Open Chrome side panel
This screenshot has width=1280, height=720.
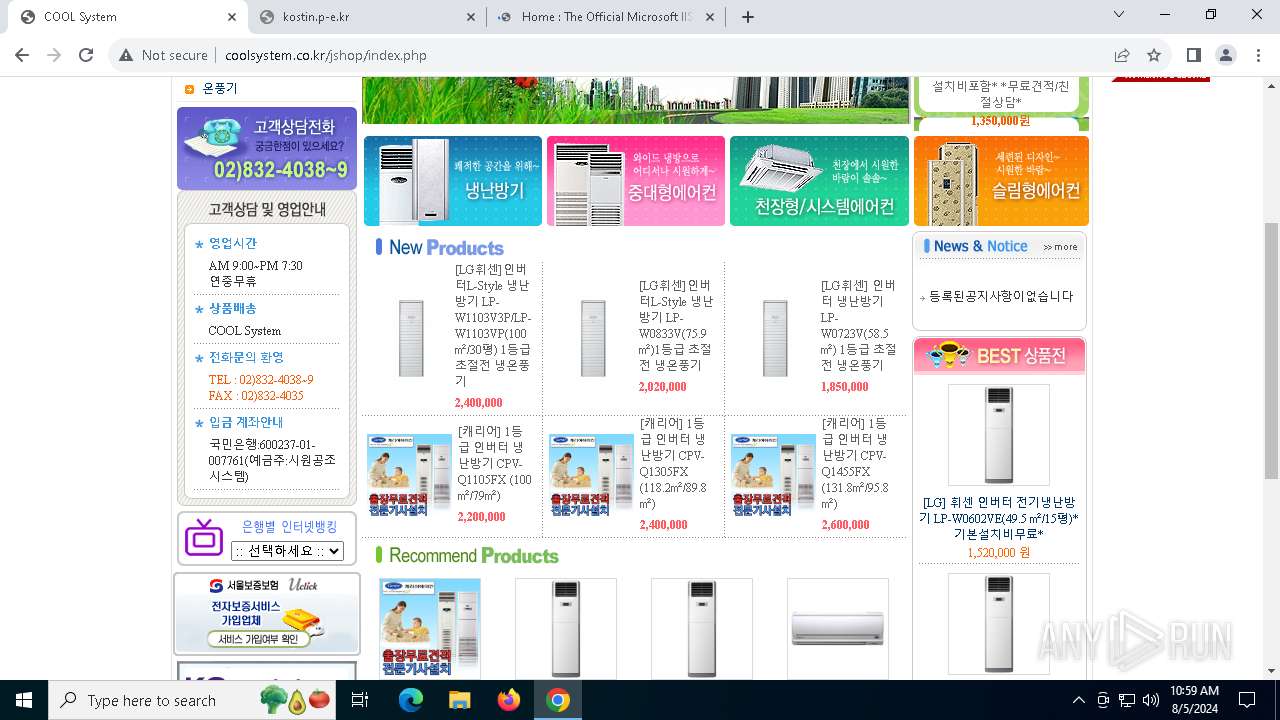[x=1193, y=55]
